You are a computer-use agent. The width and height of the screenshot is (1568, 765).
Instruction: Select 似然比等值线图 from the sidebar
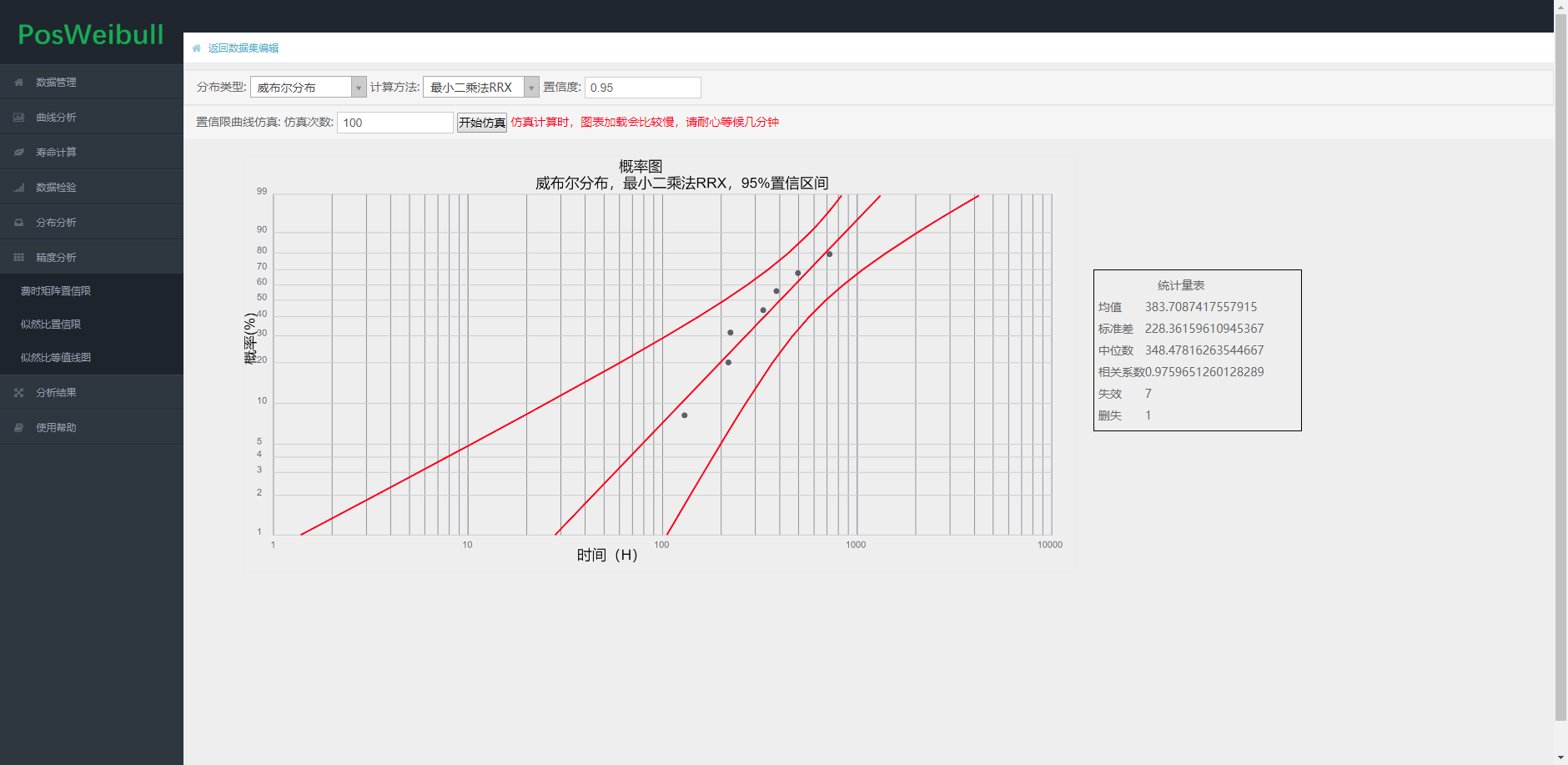coord(56,357)
